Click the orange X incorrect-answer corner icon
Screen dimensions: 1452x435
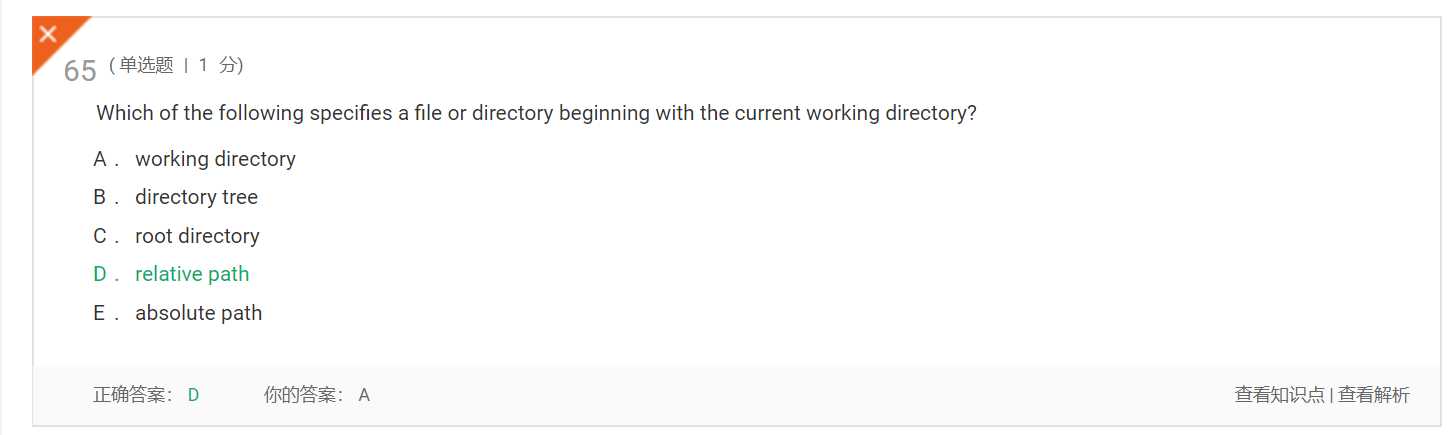50,36
